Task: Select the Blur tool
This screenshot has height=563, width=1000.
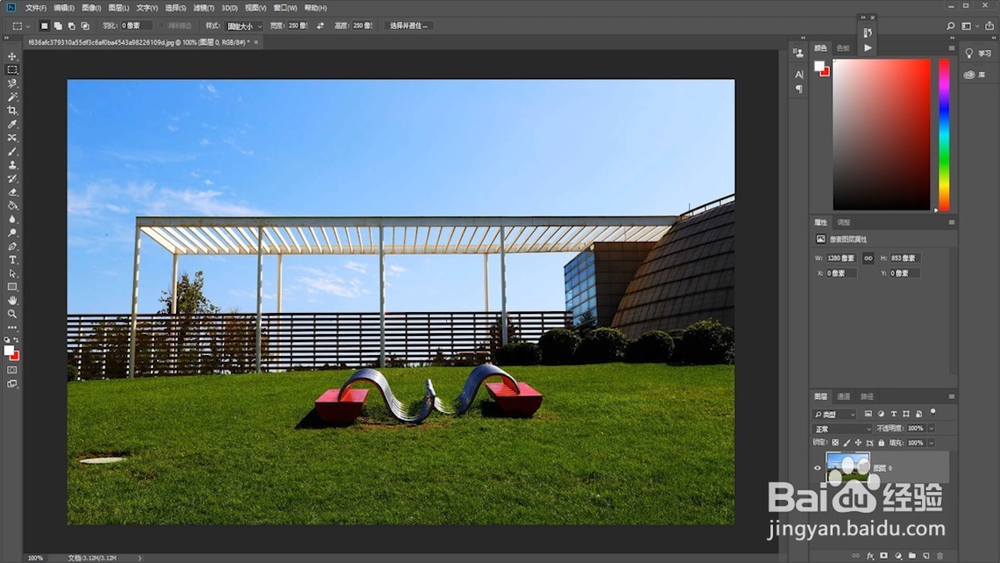Action: pyautogui.click(x=12, y=219)
